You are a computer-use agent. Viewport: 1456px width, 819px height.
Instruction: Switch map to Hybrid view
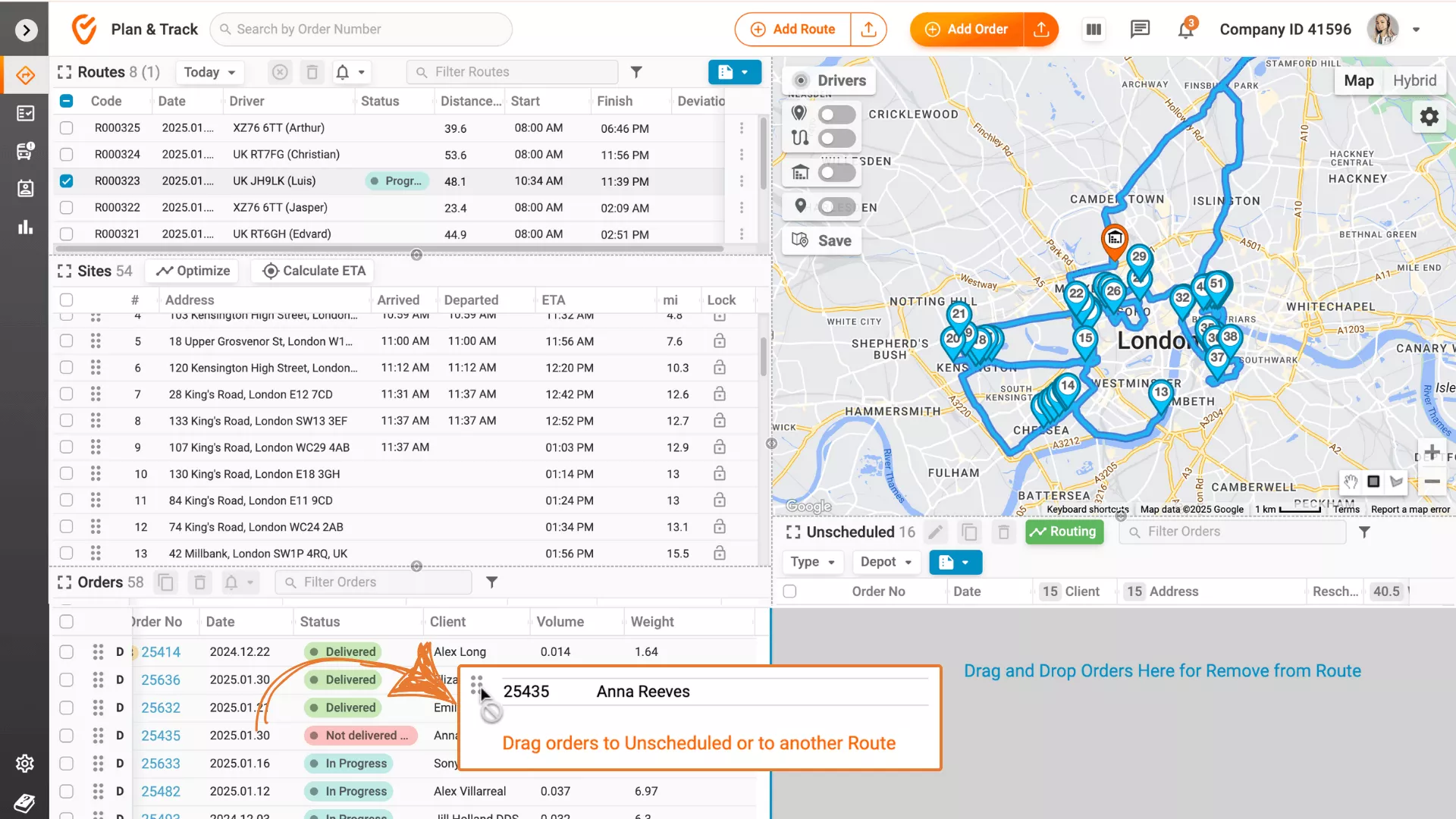tap(1414, 80)
